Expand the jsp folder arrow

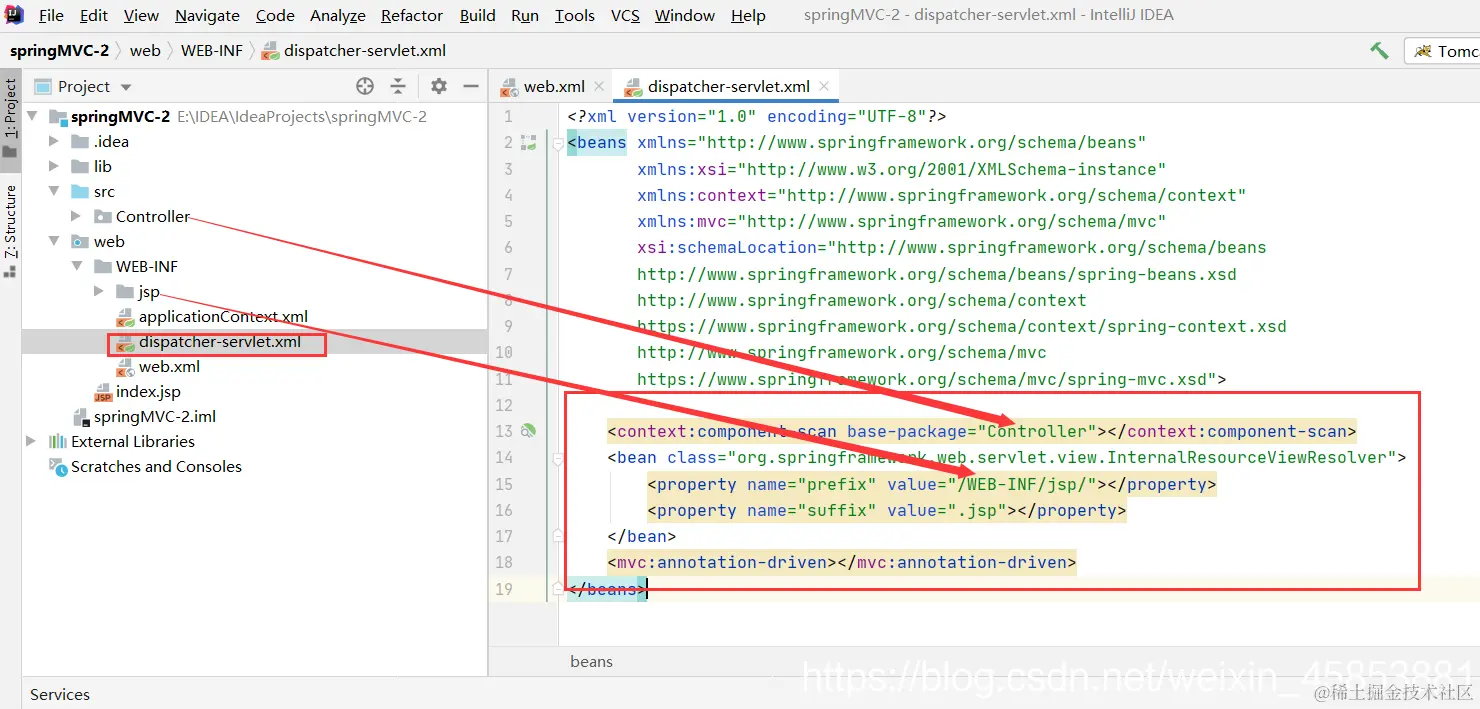coord(98,291)
